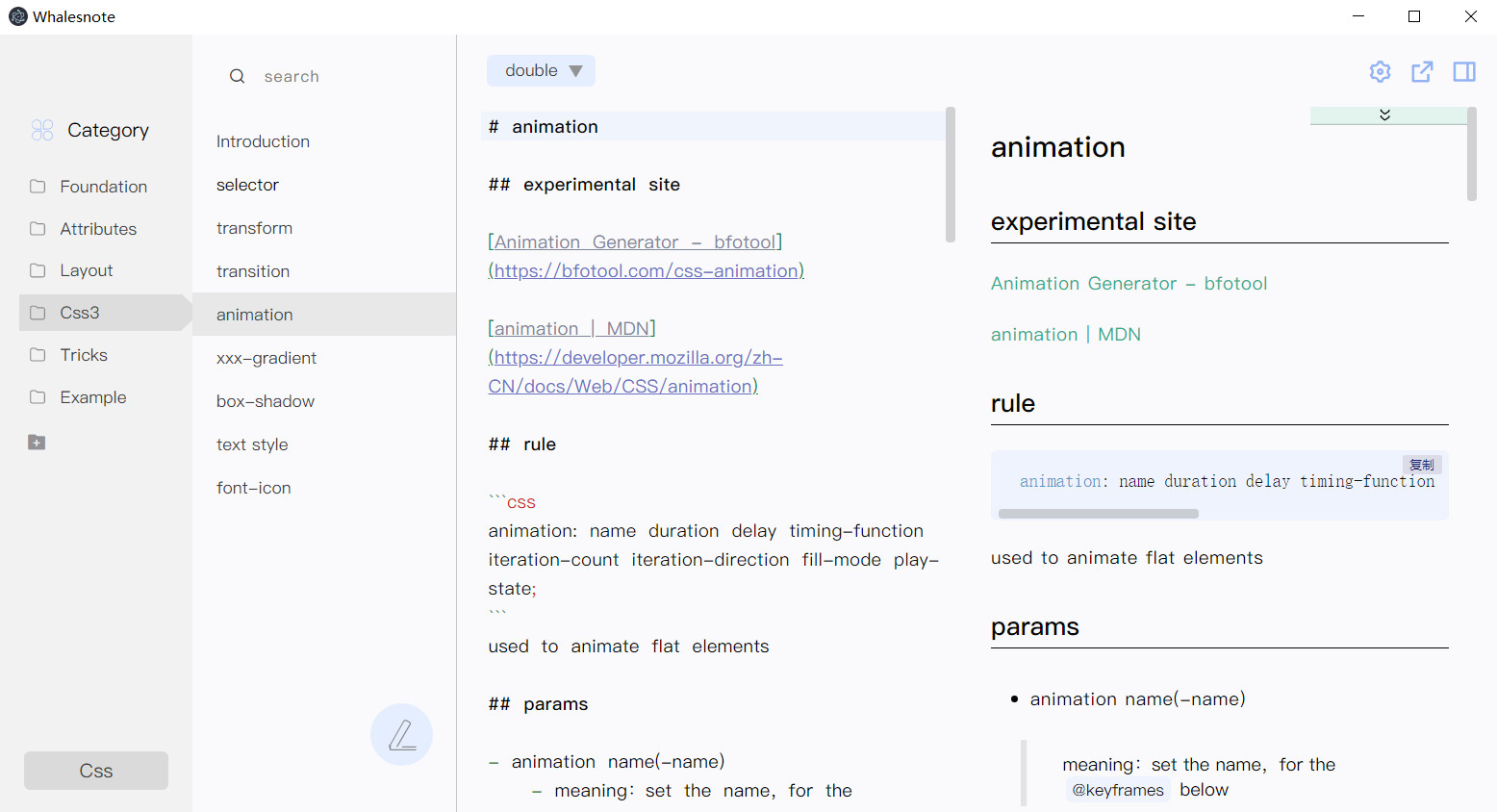
Task: Click the 'experimental site' preview heading
Action: tap(1094, 221)
